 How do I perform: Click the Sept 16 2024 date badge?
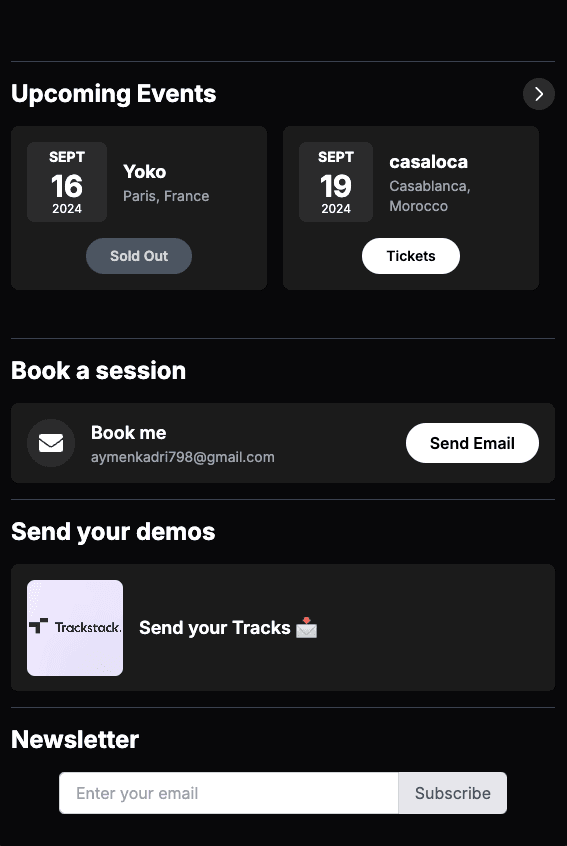pos(67,182)
